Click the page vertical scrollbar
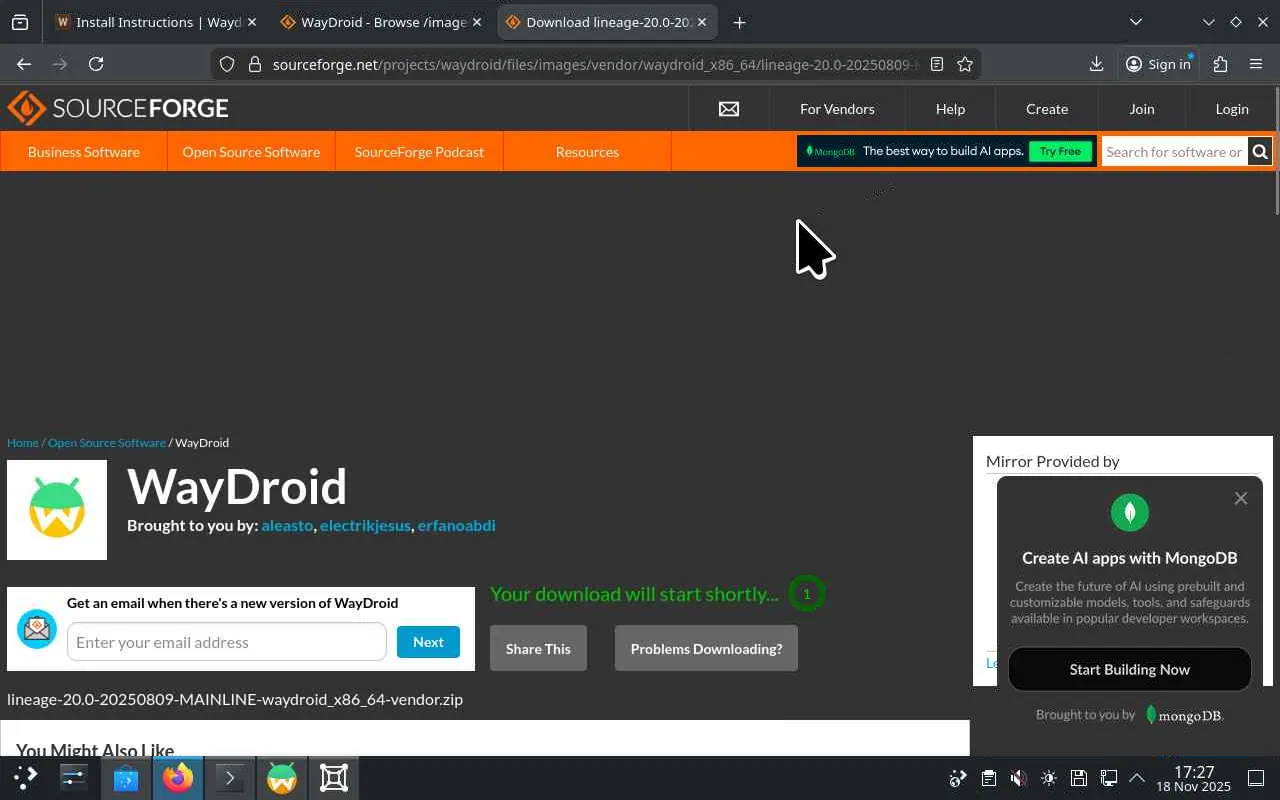 point(1276,150)
